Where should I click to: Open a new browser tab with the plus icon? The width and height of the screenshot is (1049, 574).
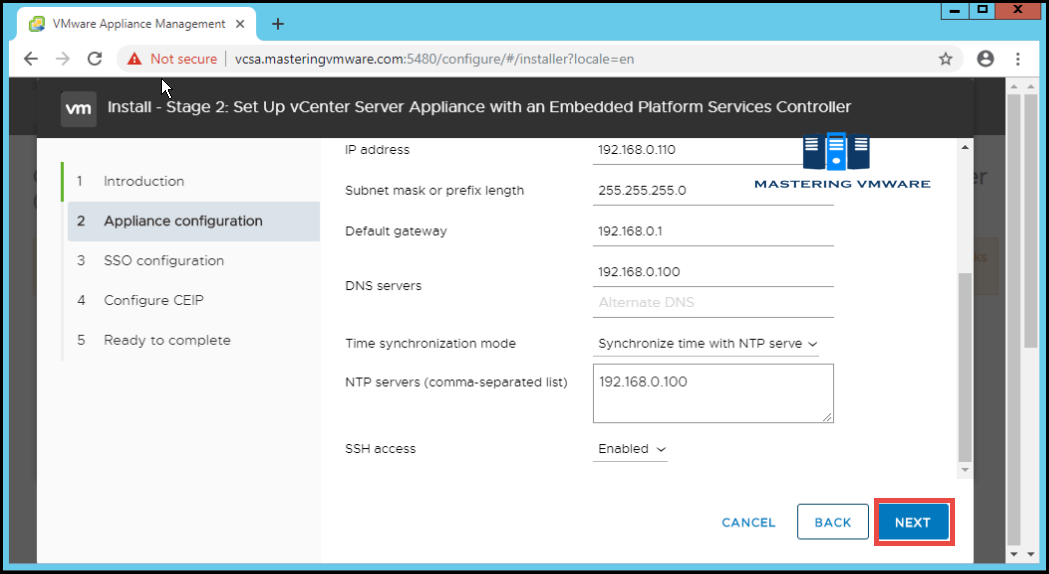pos(278,24)
